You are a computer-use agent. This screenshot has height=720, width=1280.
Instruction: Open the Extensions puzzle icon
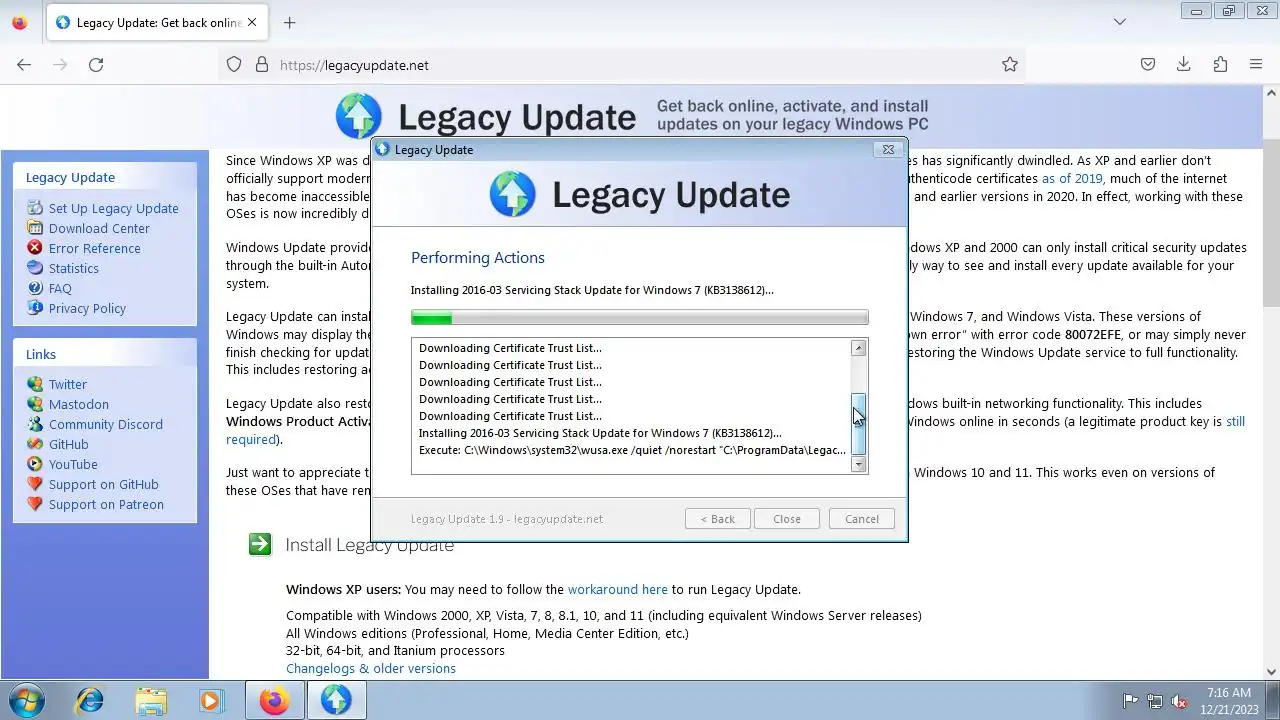pyautogui.click(x=1220, y=65)
